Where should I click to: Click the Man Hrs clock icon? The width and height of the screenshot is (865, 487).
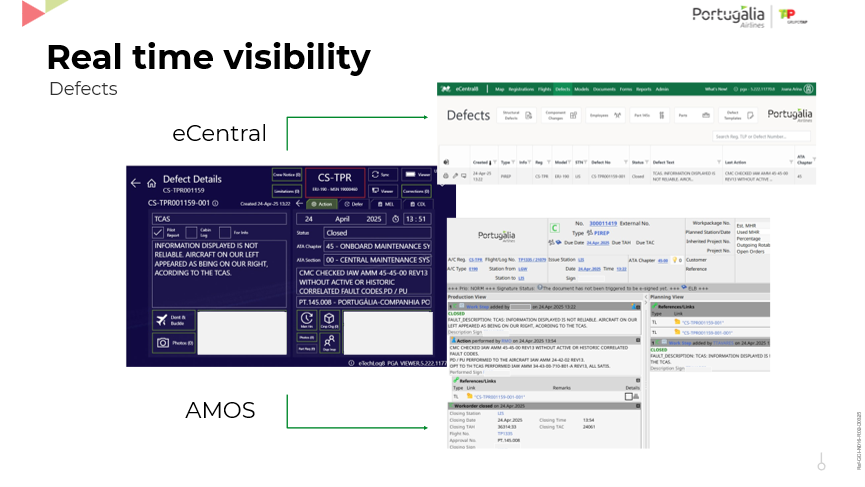tap(307, 320)
